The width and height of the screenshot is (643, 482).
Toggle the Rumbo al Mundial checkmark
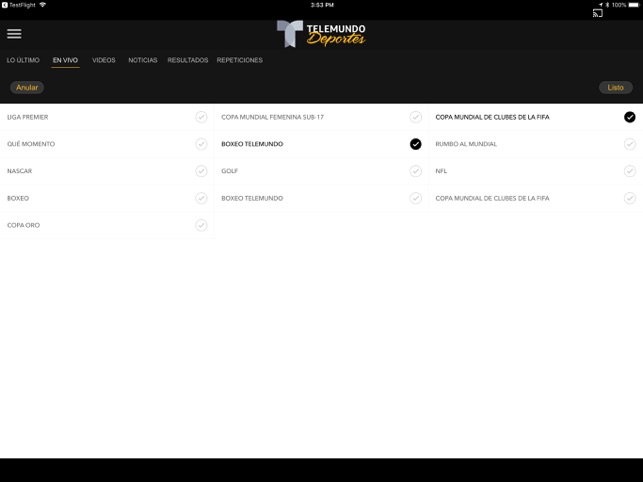(629, 144)
